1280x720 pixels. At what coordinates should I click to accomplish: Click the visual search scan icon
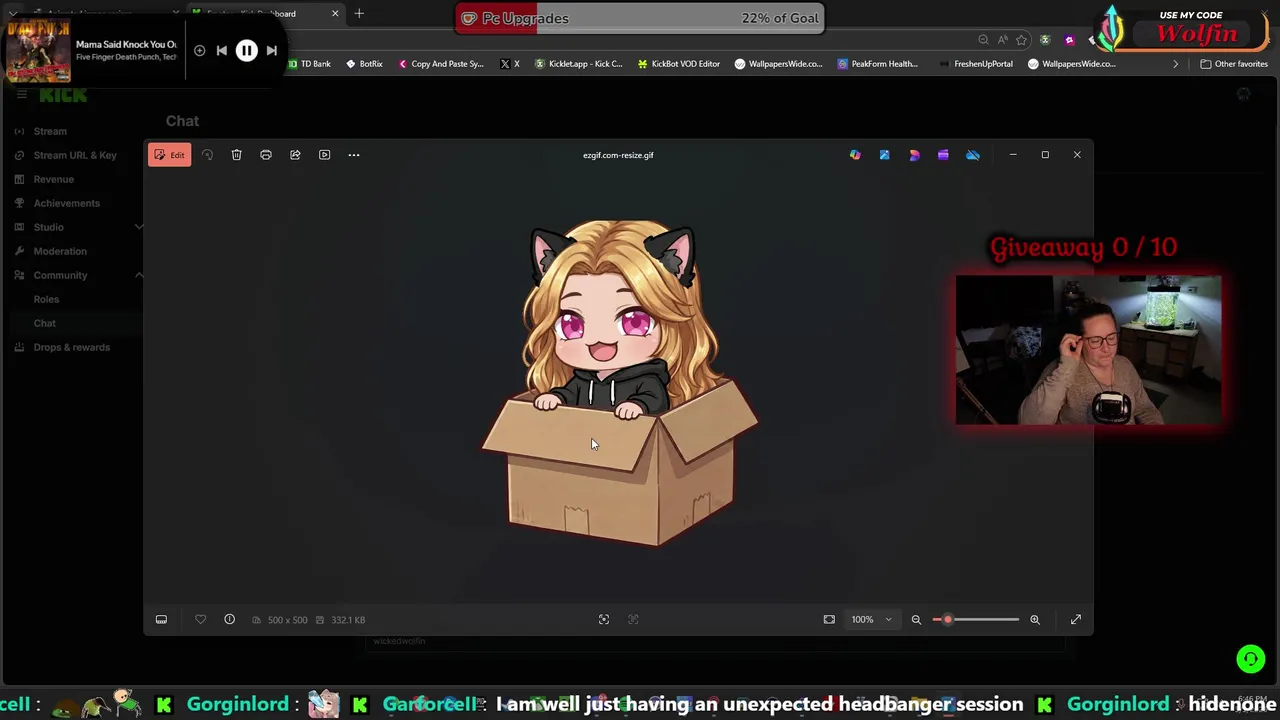coord(603,620)
